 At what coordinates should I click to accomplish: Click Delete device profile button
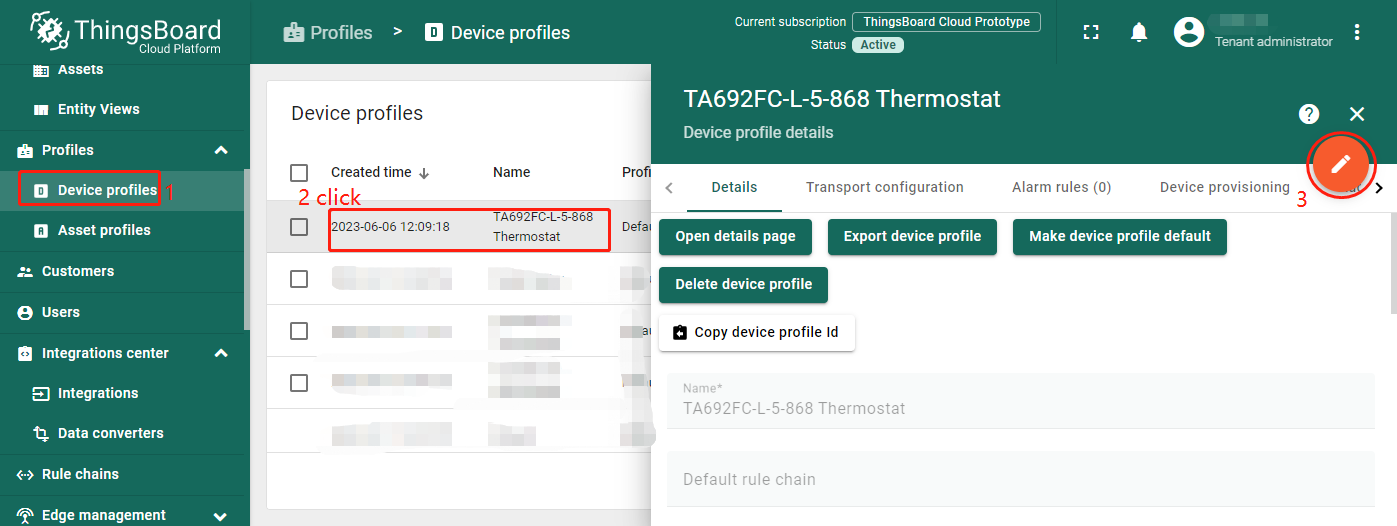point(743,284)
